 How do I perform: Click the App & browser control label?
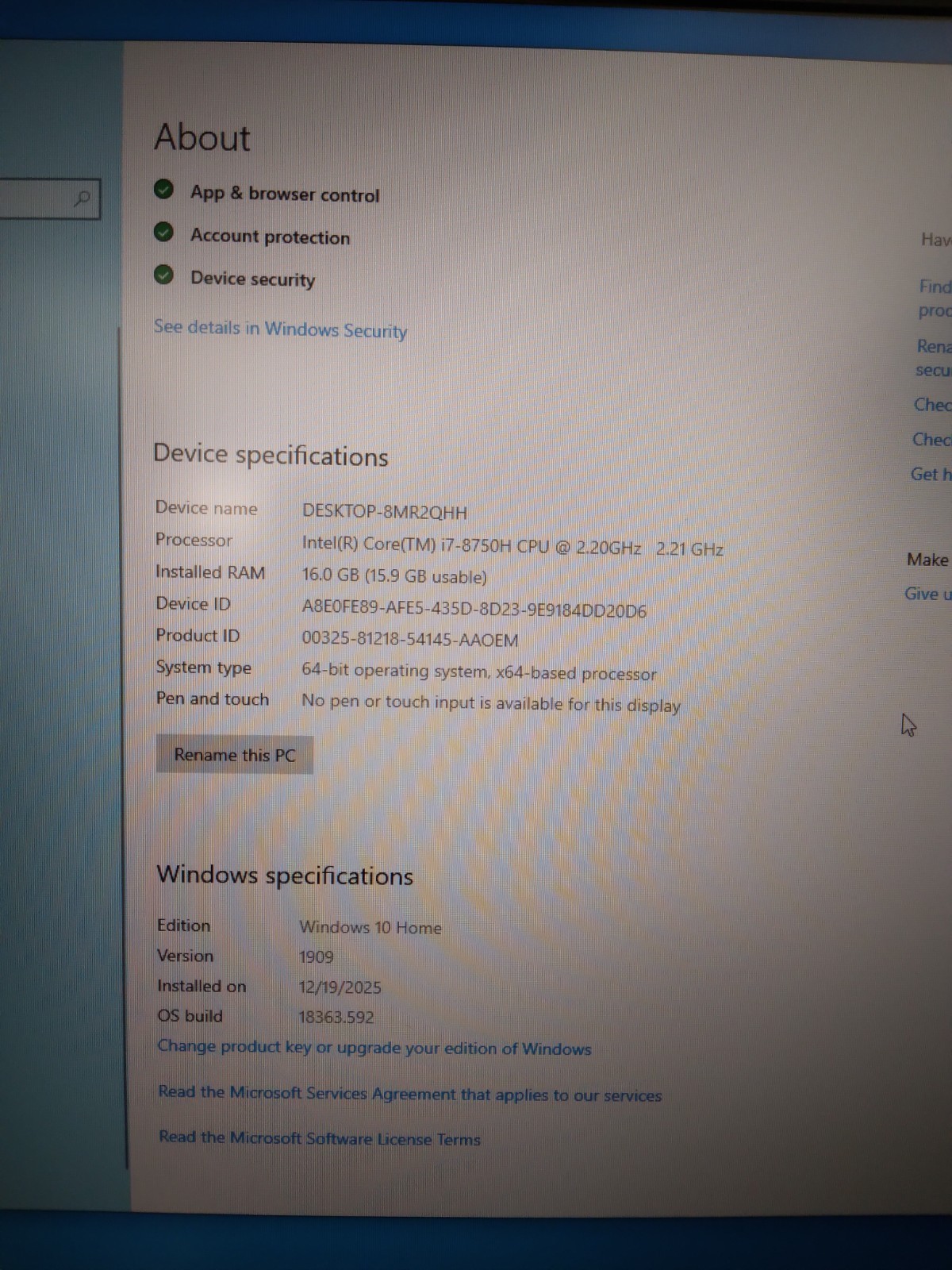285,194
